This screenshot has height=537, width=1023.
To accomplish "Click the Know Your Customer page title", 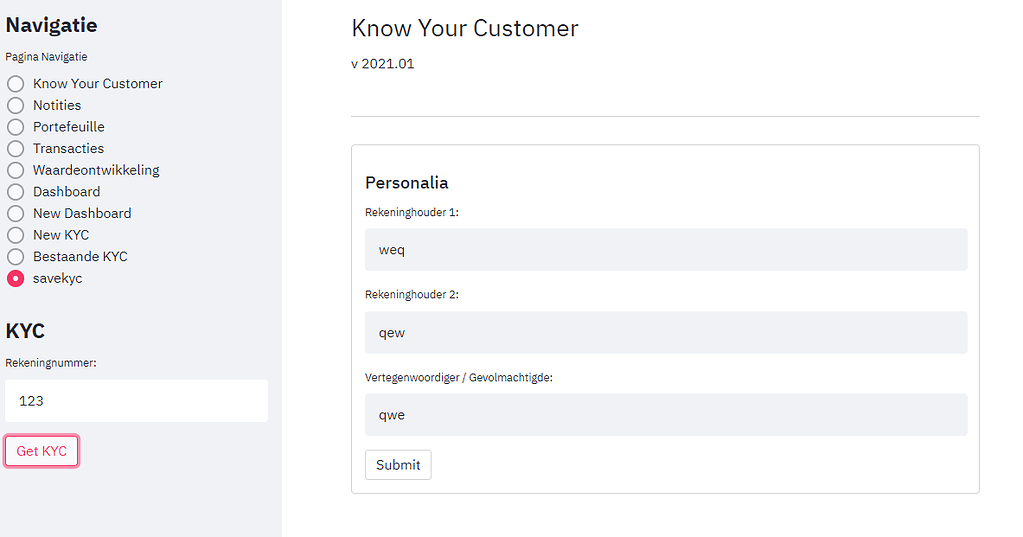I will [465, 28].
